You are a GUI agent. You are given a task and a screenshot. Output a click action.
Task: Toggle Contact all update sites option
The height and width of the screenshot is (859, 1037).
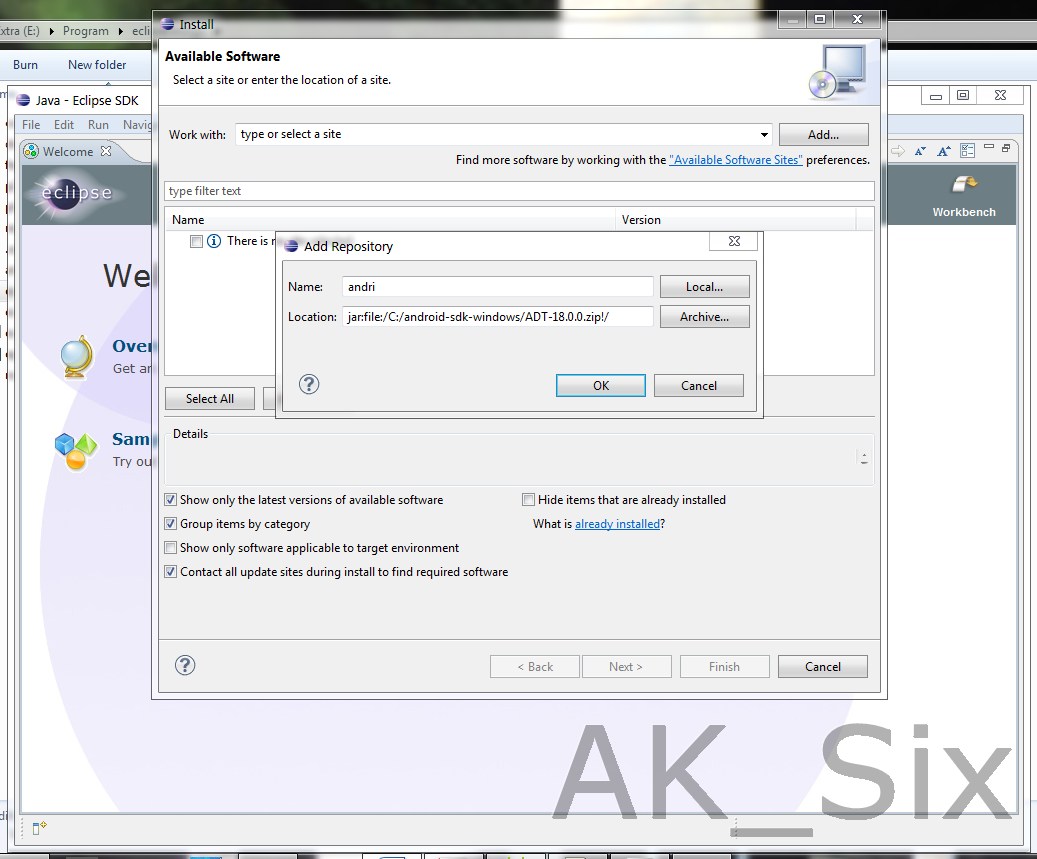pyautogui.click(x=171, y=572)
